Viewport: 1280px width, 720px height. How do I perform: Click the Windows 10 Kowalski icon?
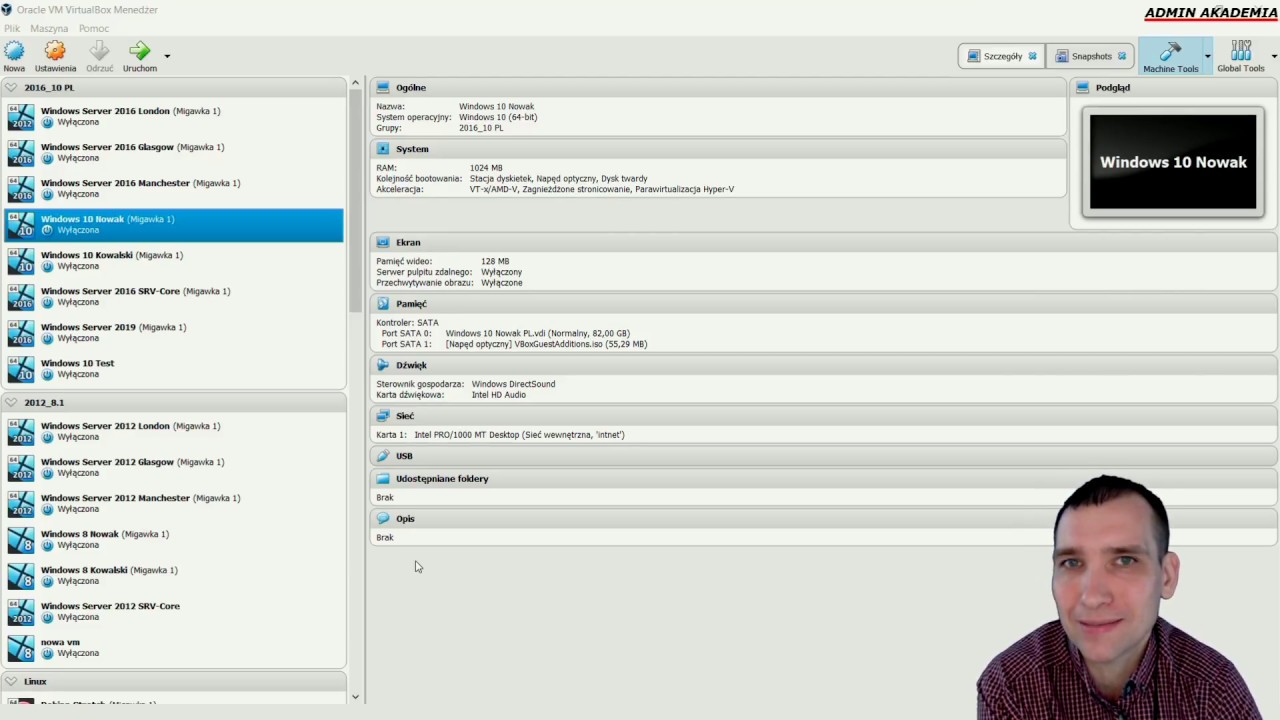pos(21,261)
